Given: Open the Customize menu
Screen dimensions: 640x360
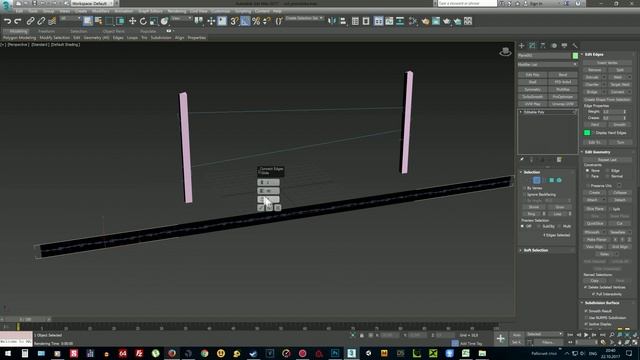Looking at the screenshot, I should (221, 11).
